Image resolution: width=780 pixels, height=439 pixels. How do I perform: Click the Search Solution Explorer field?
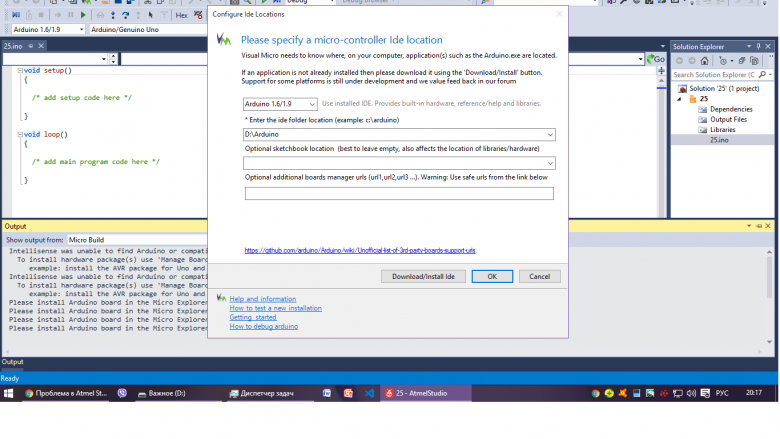[714, 75]
